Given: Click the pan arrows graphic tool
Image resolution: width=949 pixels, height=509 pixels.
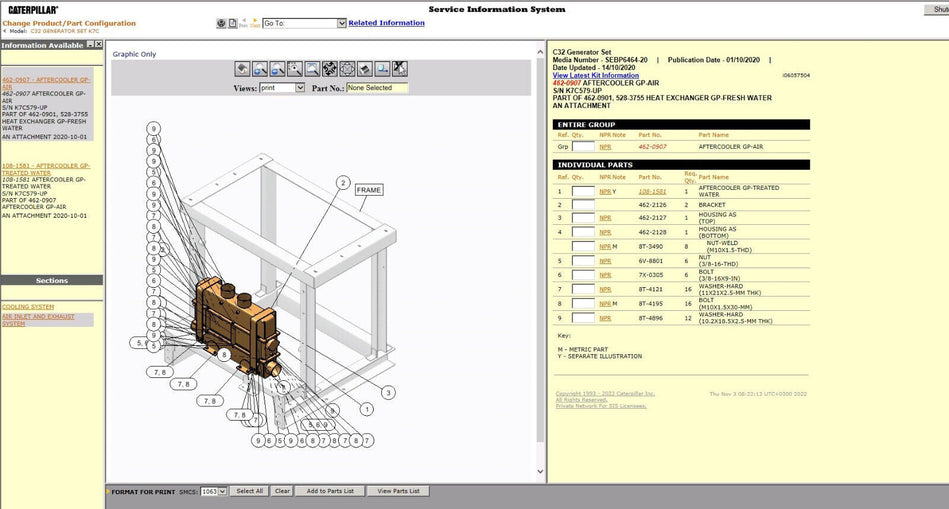Looking at the screenshot, I should (x=330, y=69).
